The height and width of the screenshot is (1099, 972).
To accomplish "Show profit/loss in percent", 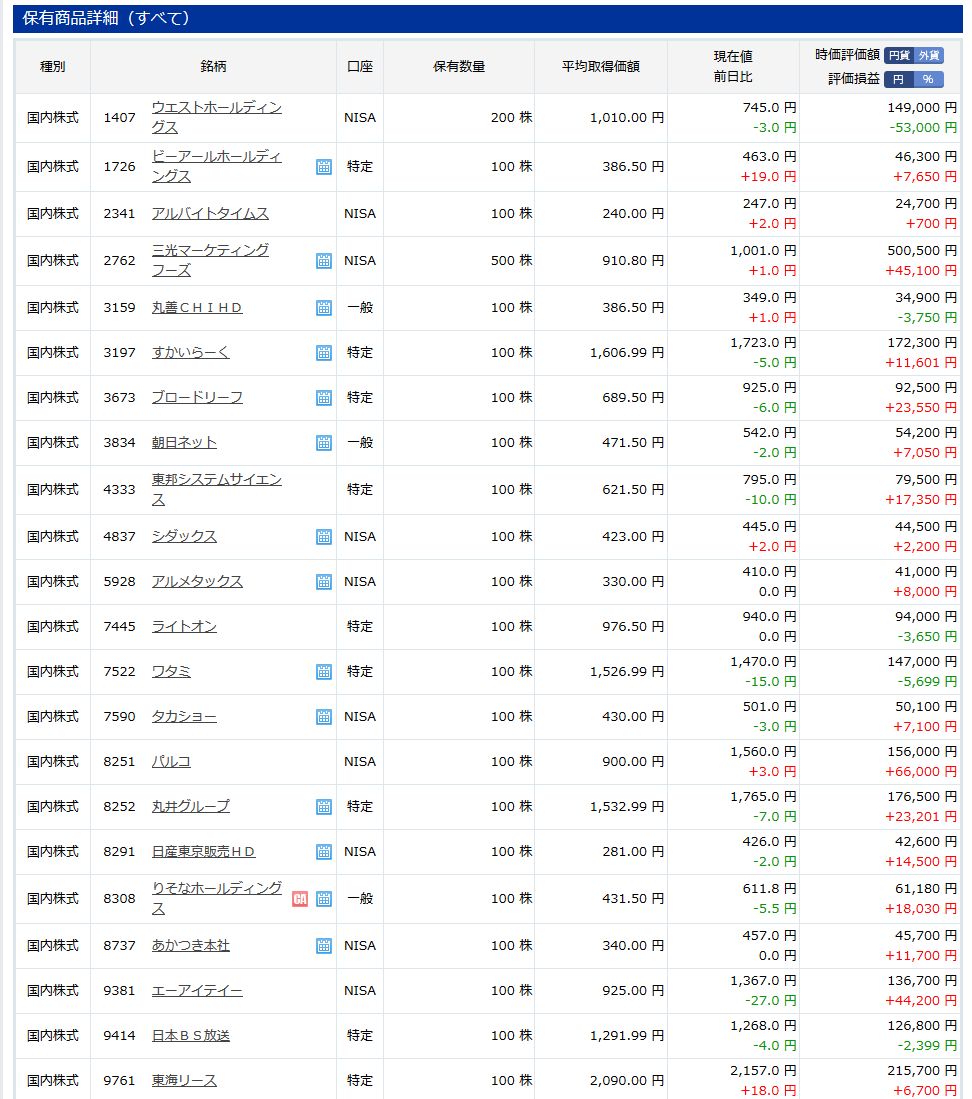I will 929,79.
